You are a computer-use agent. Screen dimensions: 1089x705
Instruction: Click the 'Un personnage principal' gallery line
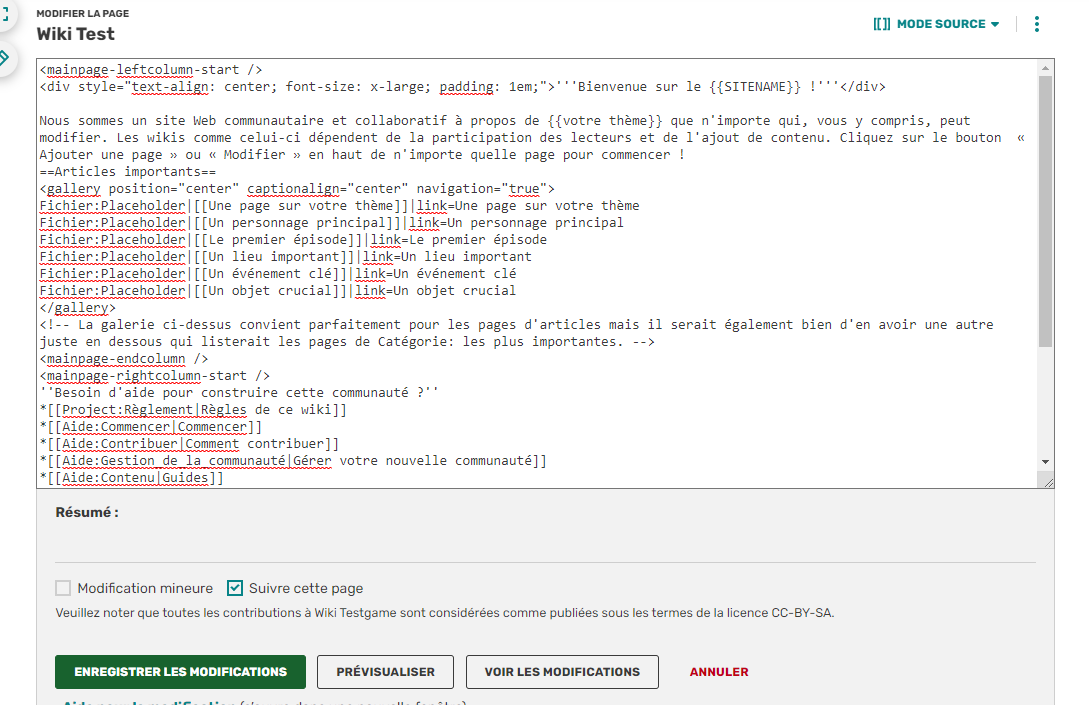(x=331, y=223)
